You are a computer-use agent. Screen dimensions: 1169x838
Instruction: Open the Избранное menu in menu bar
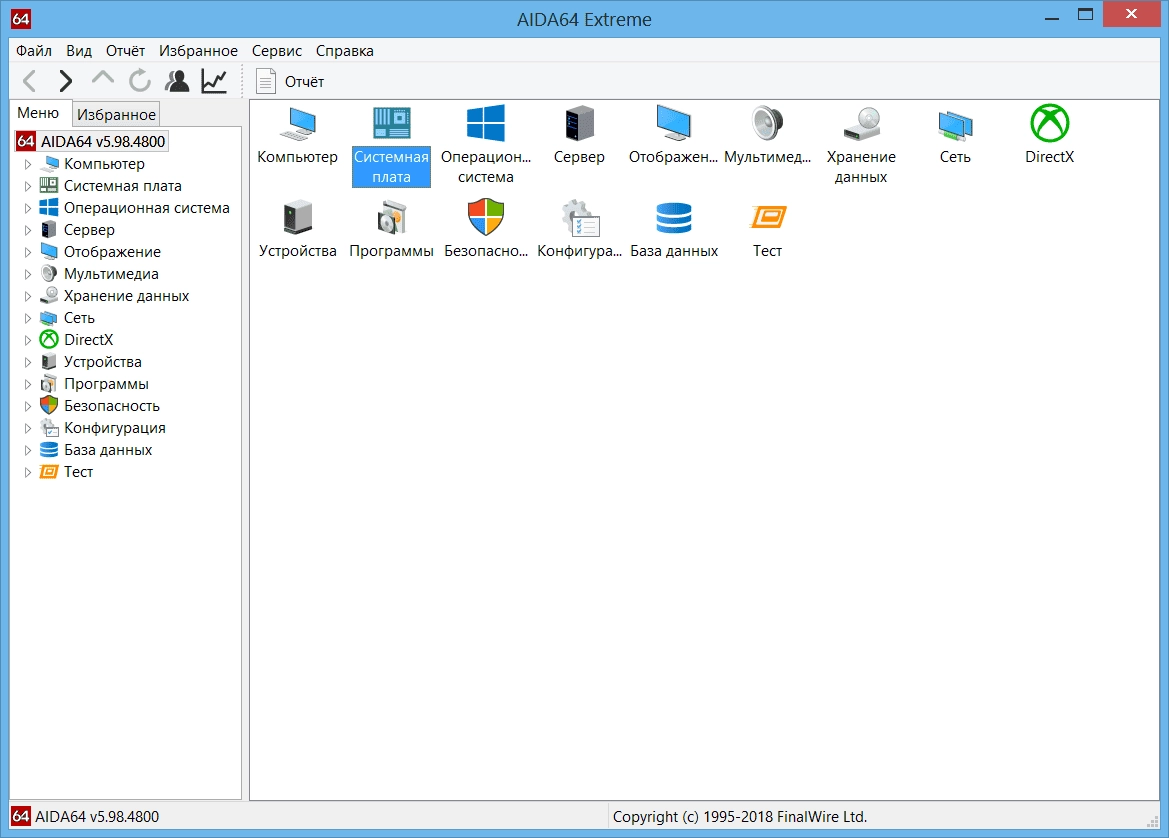[198, 51]
